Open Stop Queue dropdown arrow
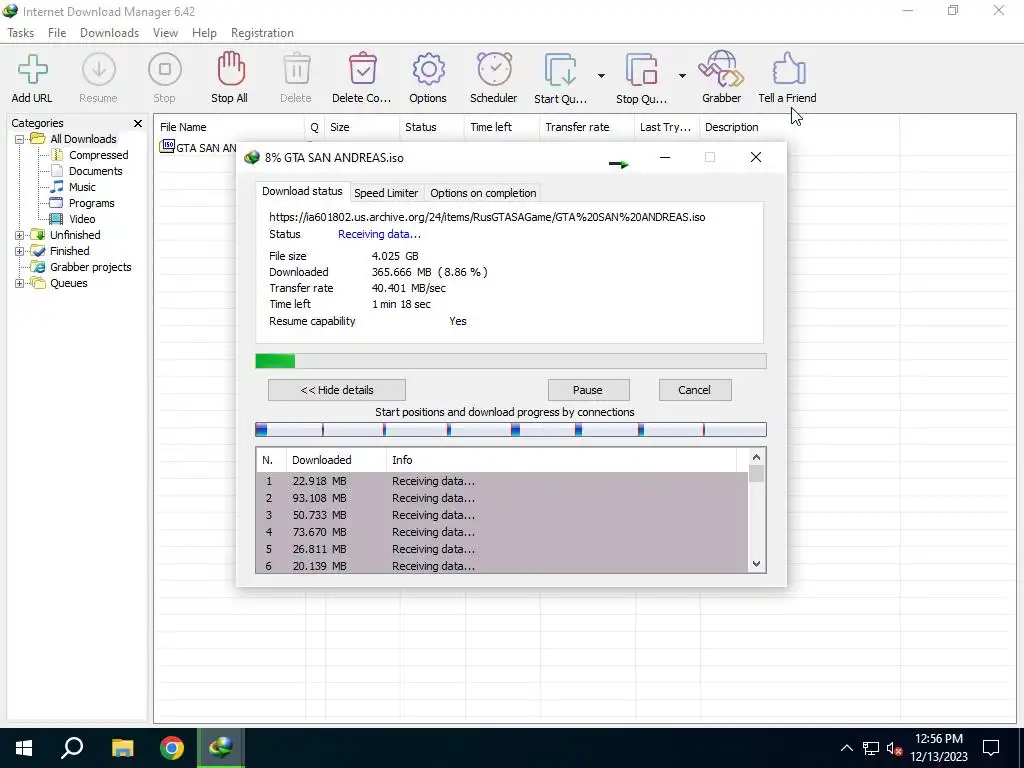Image resolution: width=1024 pixels, height=768 pixels. (682, 76)
